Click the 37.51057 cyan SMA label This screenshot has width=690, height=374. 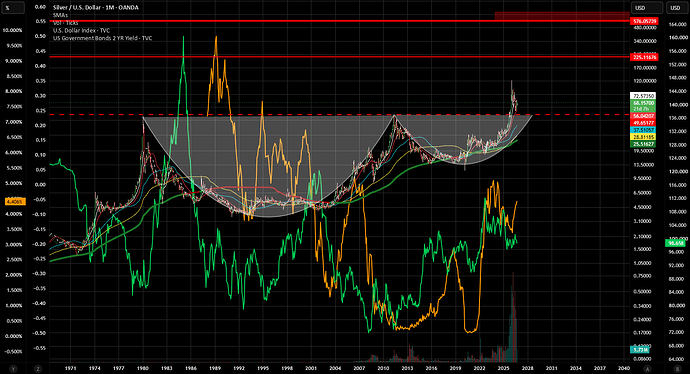[x=643, y=130]
